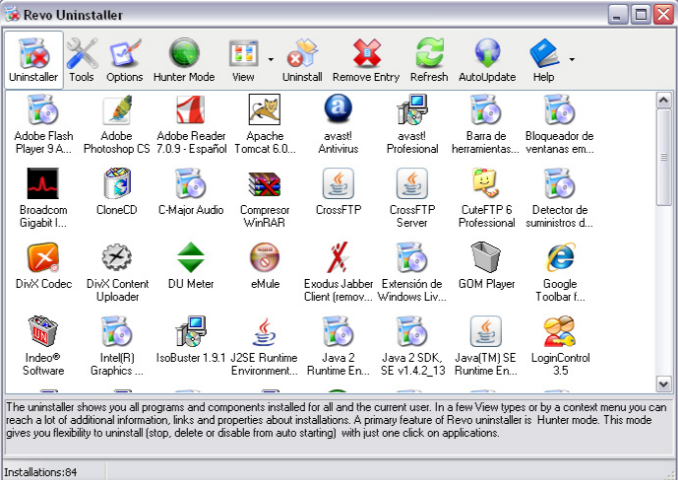Minimize the Revo Uninstaller window
This screenshot has width=678, height=480.
coord(618,15)
